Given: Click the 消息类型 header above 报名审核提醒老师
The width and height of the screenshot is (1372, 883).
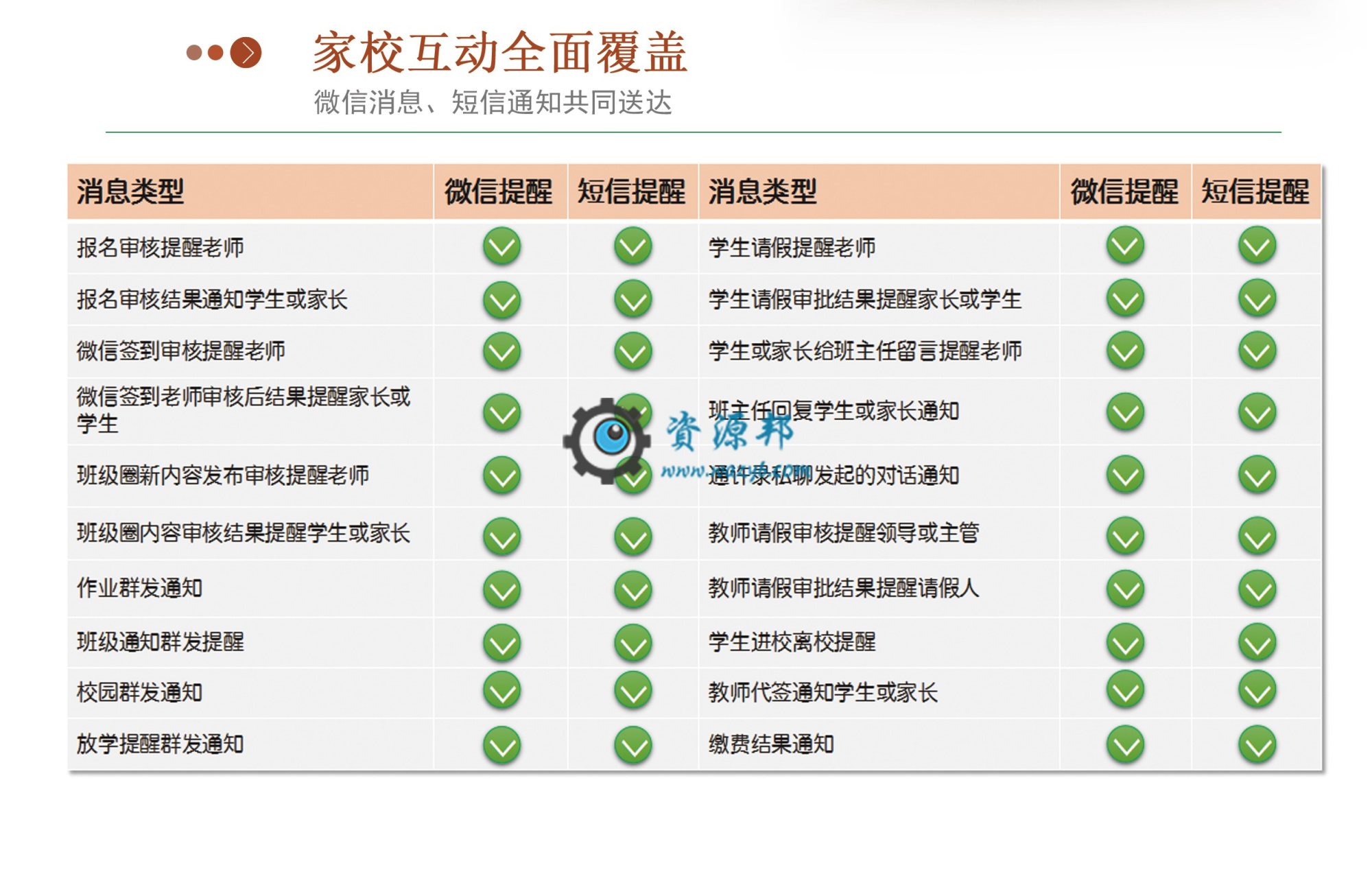Looking at the screenshot, I should click(x=130, y=191).
